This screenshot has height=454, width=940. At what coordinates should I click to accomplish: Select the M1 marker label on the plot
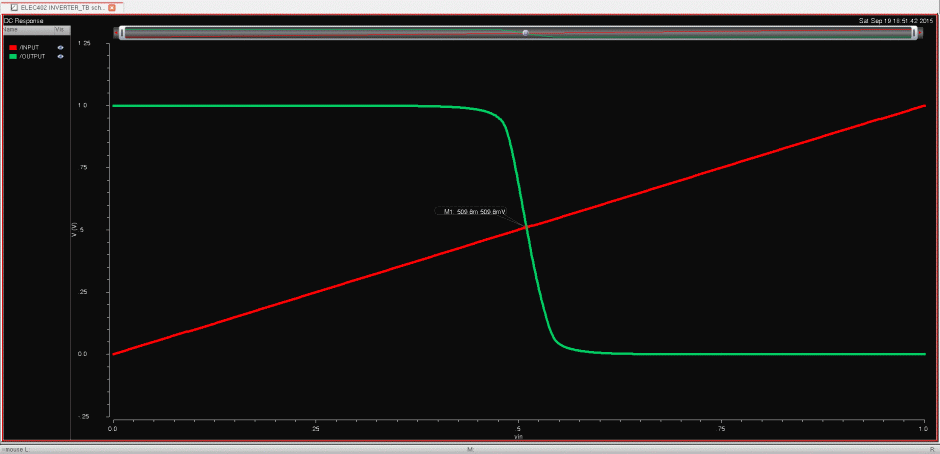pos(470,212)
